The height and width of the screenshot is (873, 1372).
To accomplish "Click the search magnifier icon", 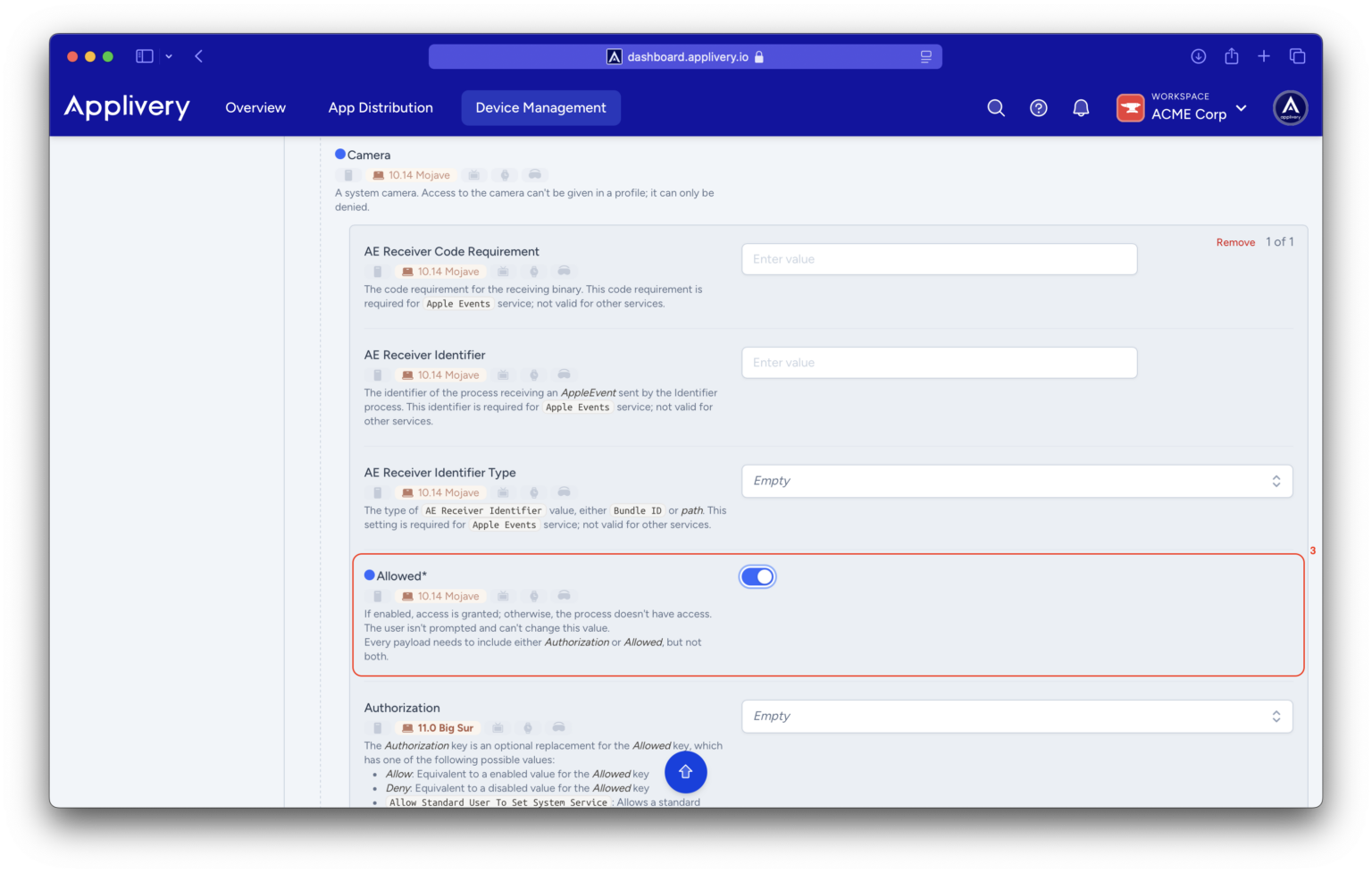I will [996, 108].
